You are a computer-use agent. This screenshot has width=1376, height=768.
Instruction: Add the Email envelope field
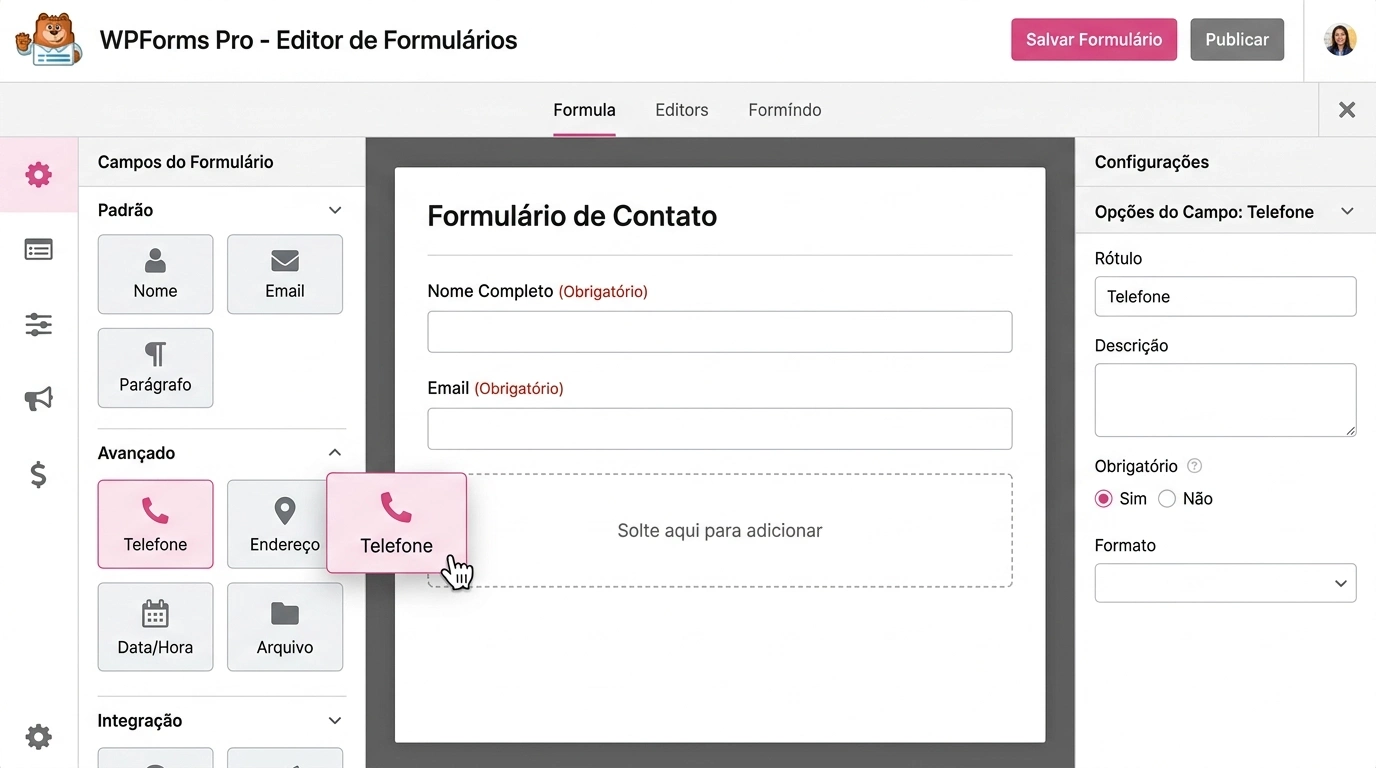pyautogui.click(x=285, y=274)
